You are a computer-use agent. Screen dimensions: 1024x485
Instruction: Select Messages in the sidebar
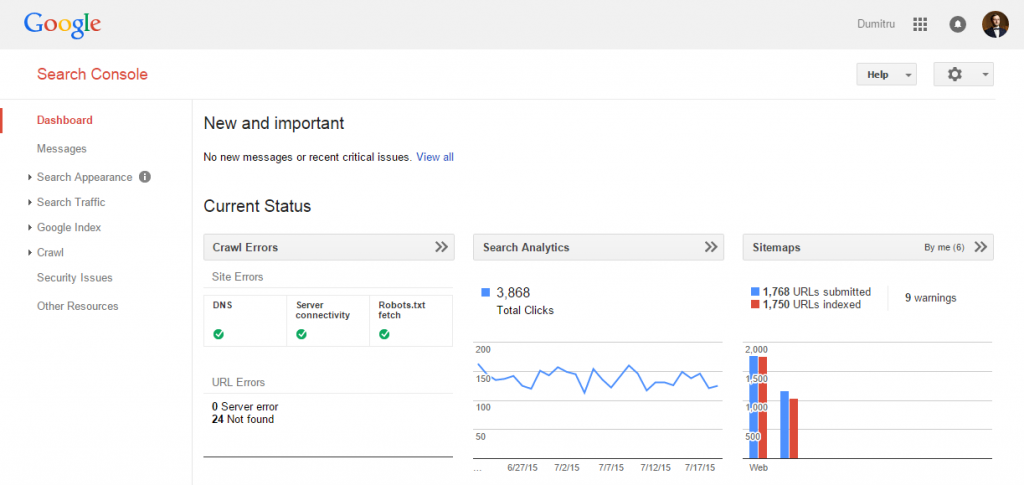pyautogui.click(x=62, y=149)
